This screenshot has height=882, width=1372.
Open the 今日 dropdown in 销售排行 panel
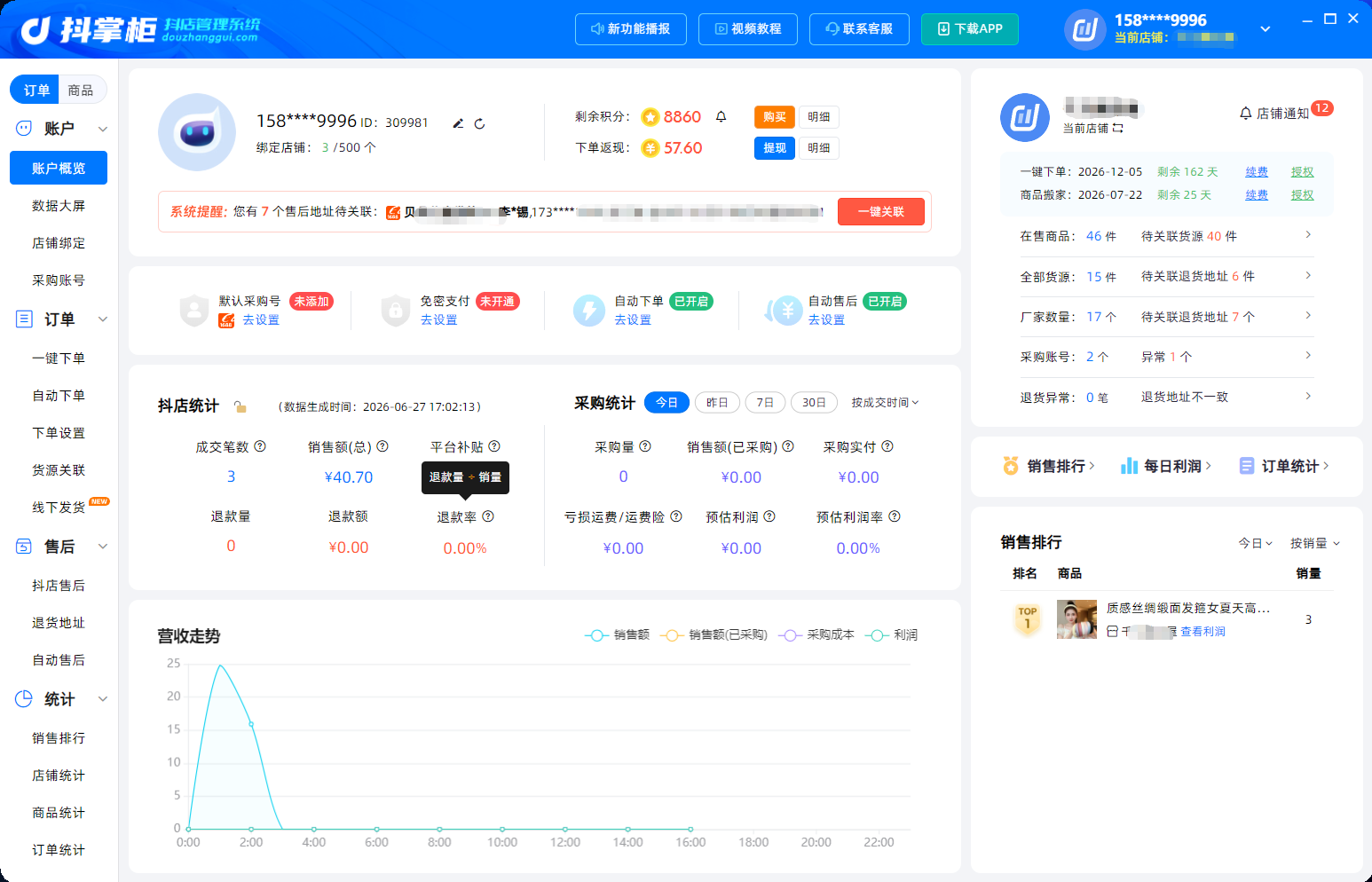pos(1256,543)
